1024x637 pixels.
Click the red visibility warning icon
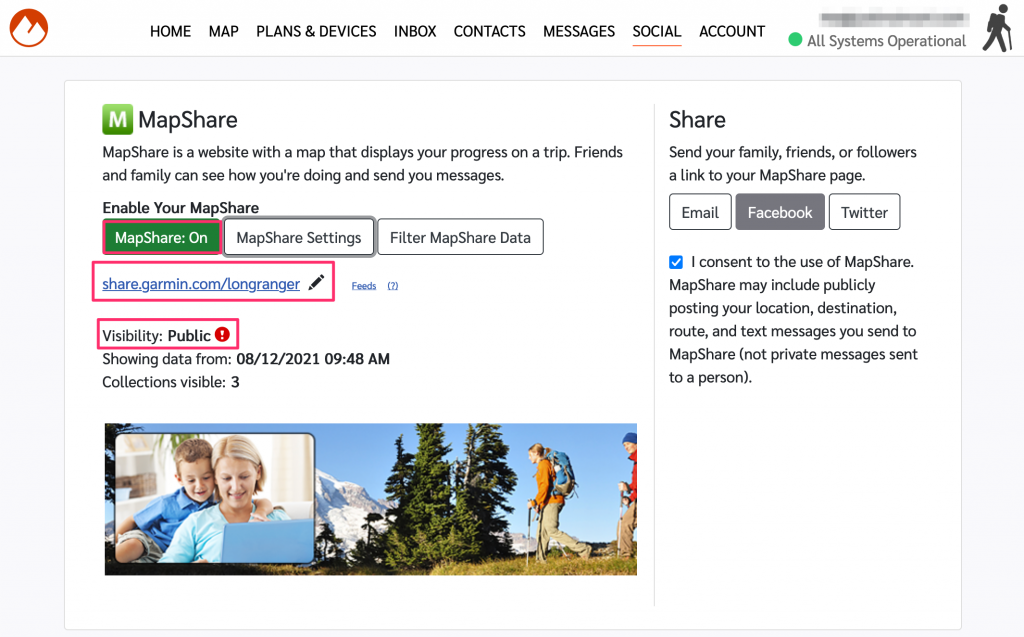[x=223, y=335]
